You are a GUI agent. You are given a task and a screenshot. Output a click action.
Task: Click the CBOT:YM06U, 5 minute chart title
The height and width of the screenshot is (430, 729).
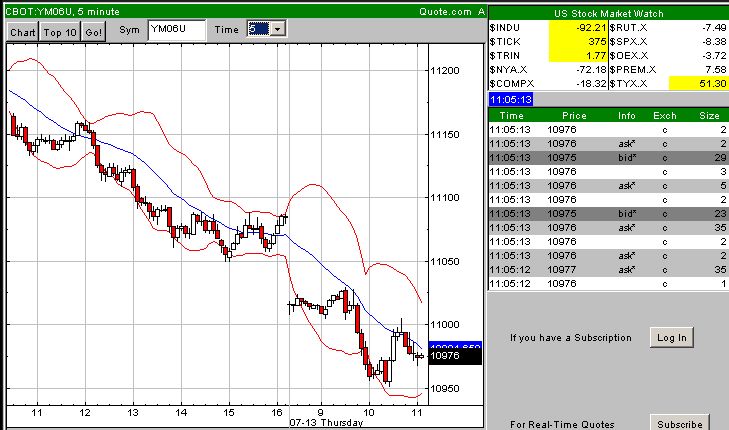[x=62, y=12]
